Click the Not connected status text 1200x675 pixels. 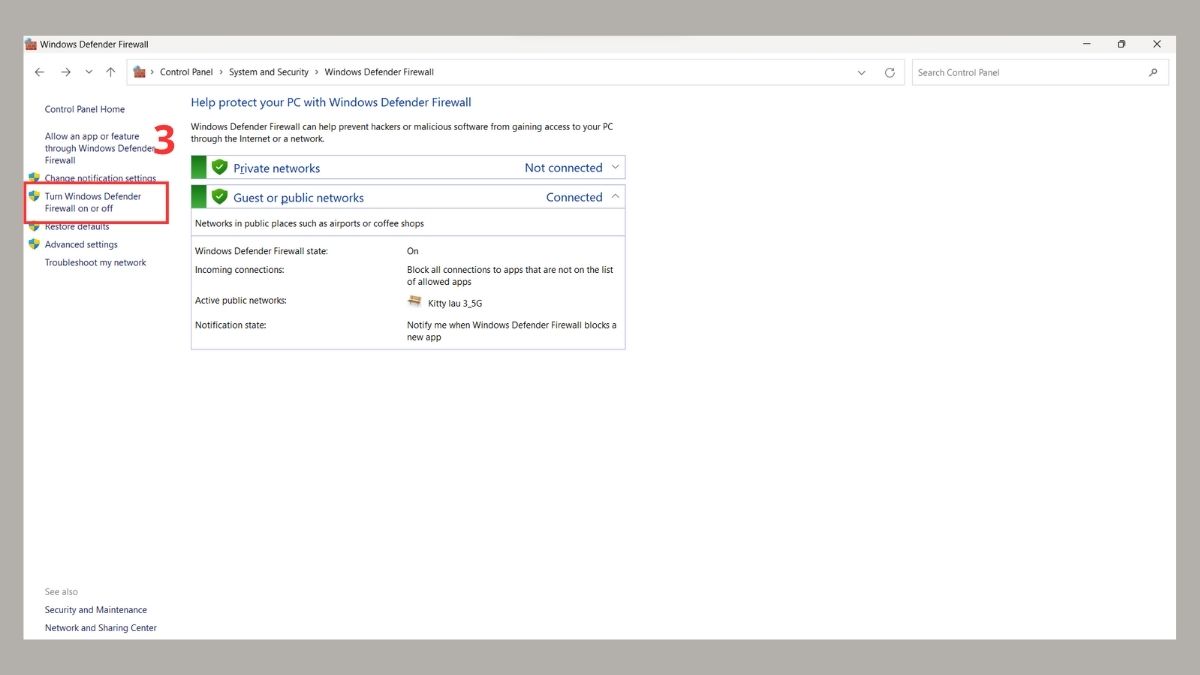[x=564, y=168]
